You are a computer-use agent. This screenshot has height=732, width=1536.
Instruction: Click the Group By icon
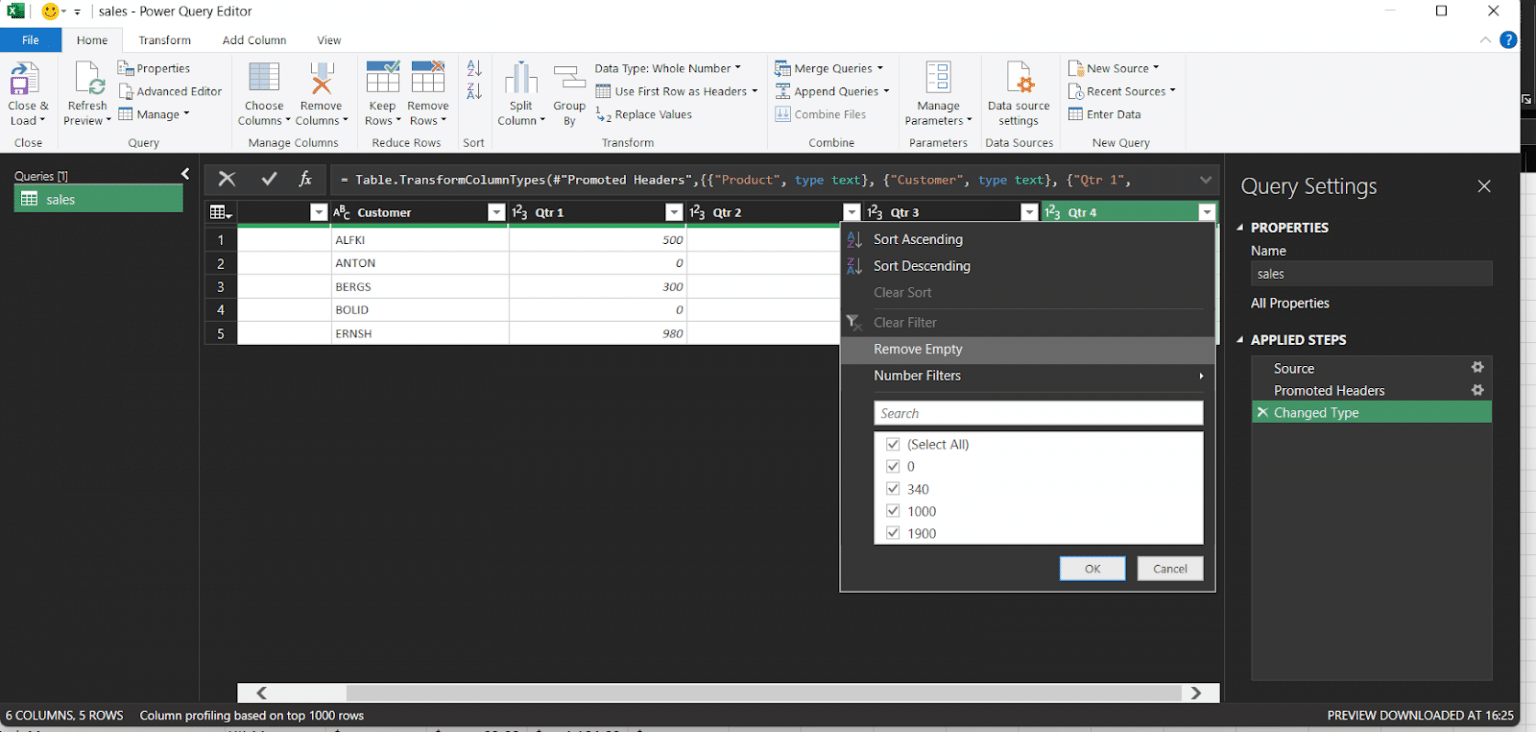coord(569,90)
